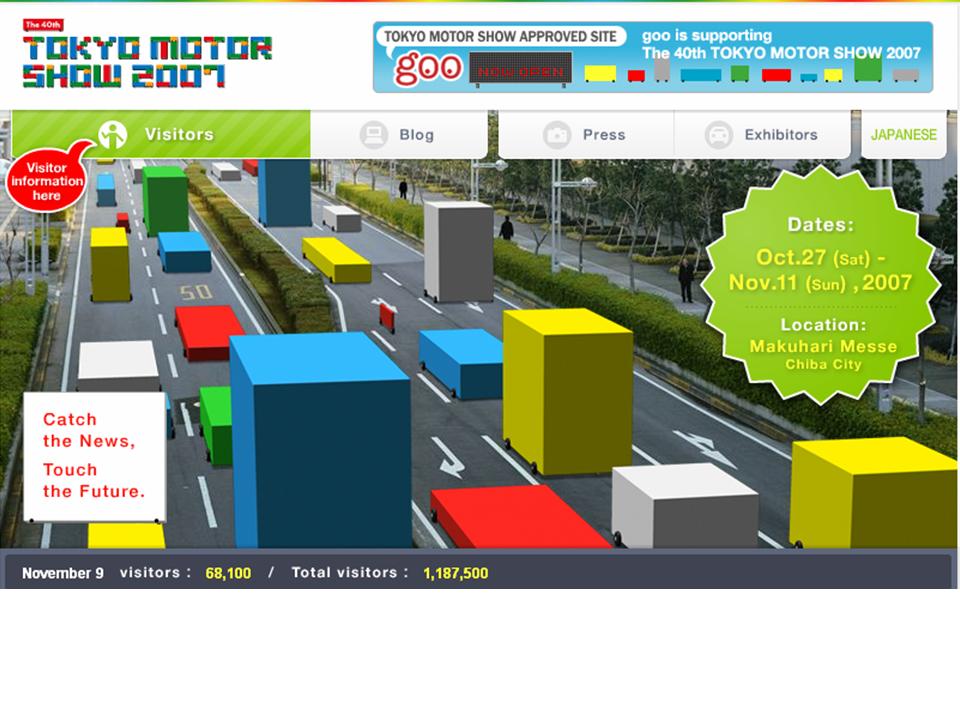The width and height of the screenshot is (960, 720).
Task: Switch to the Blog tab
Action: tap(416, 135)
